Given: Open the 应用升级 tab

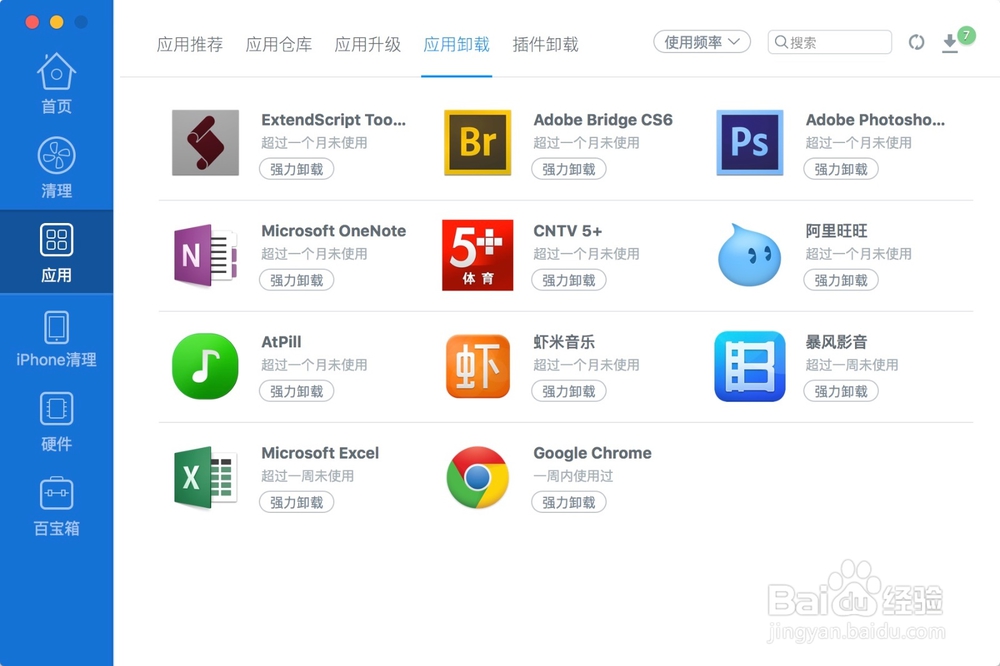Looking at the screenshot, I should (x=367, y=44).
